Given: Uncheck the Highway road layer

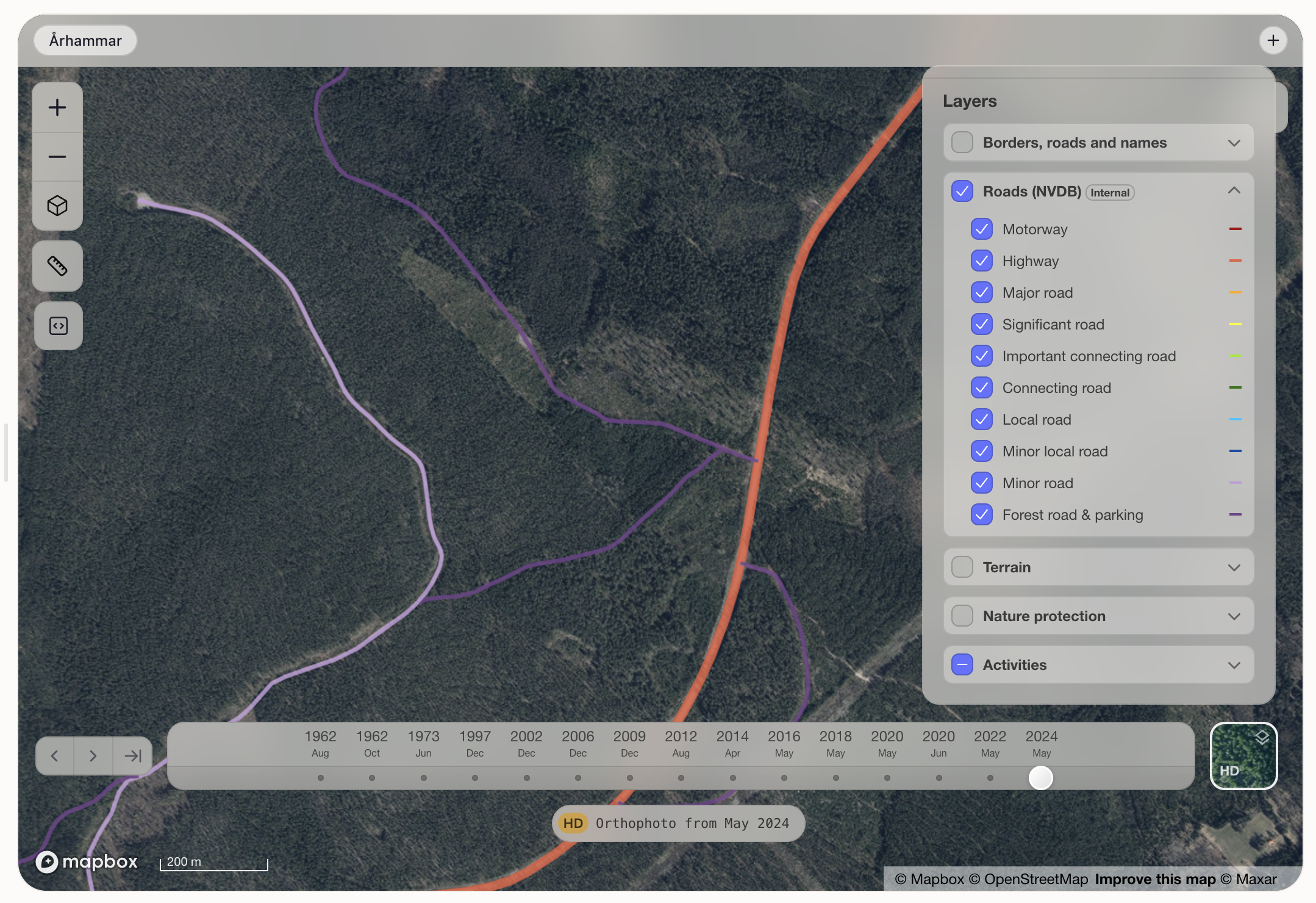Looking at the screenshot, I should 982,261.
